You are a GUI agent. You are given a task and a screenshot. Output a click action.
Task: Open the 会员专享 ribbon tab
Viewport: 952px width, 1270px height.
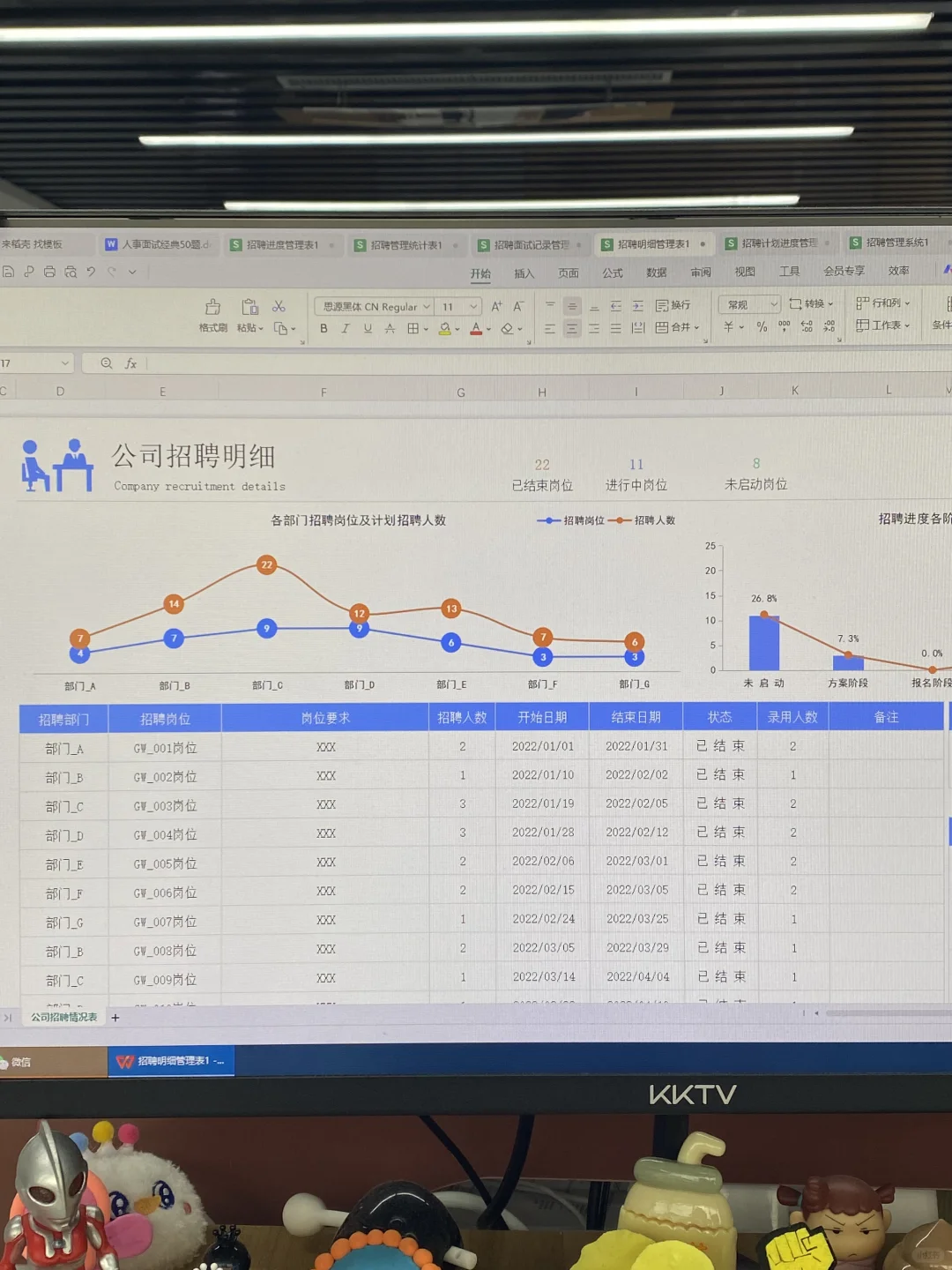(x=844, y=271)
